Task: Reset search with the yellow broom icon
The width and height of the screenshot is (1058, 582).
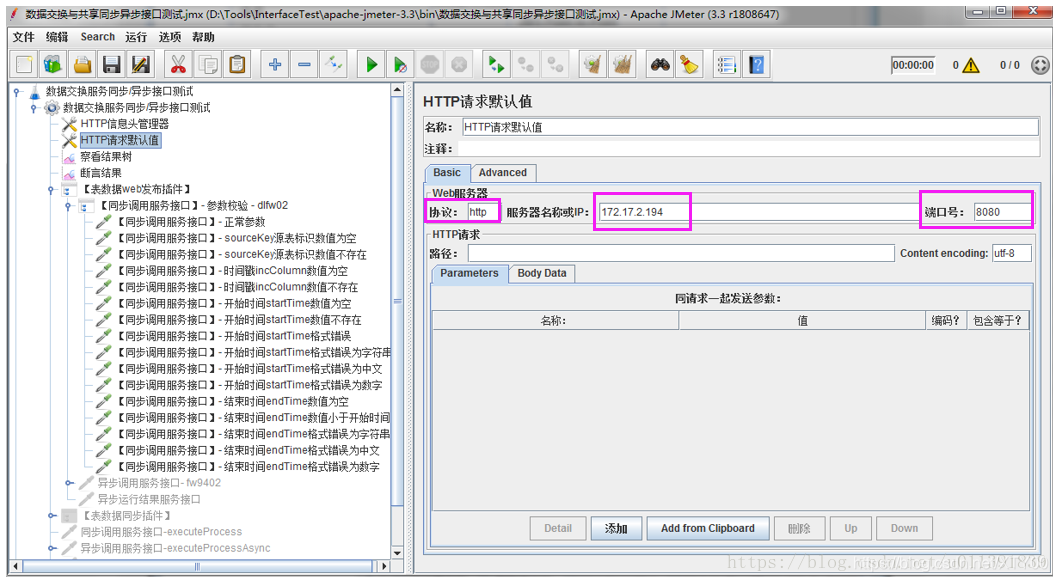Action: [x=689, y=65]
